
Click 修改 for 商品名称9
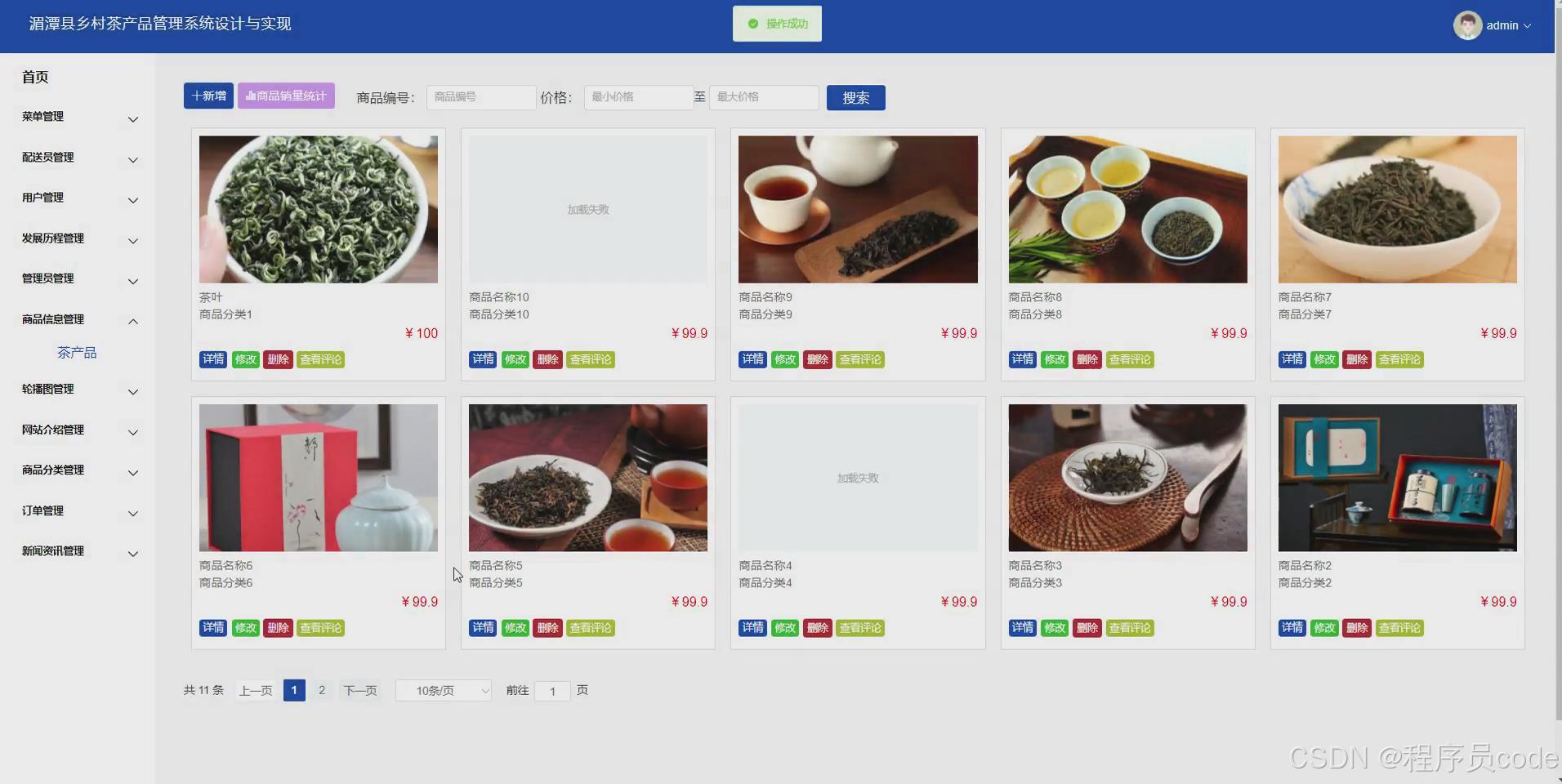pyautogui.click(x=784, y=359)
